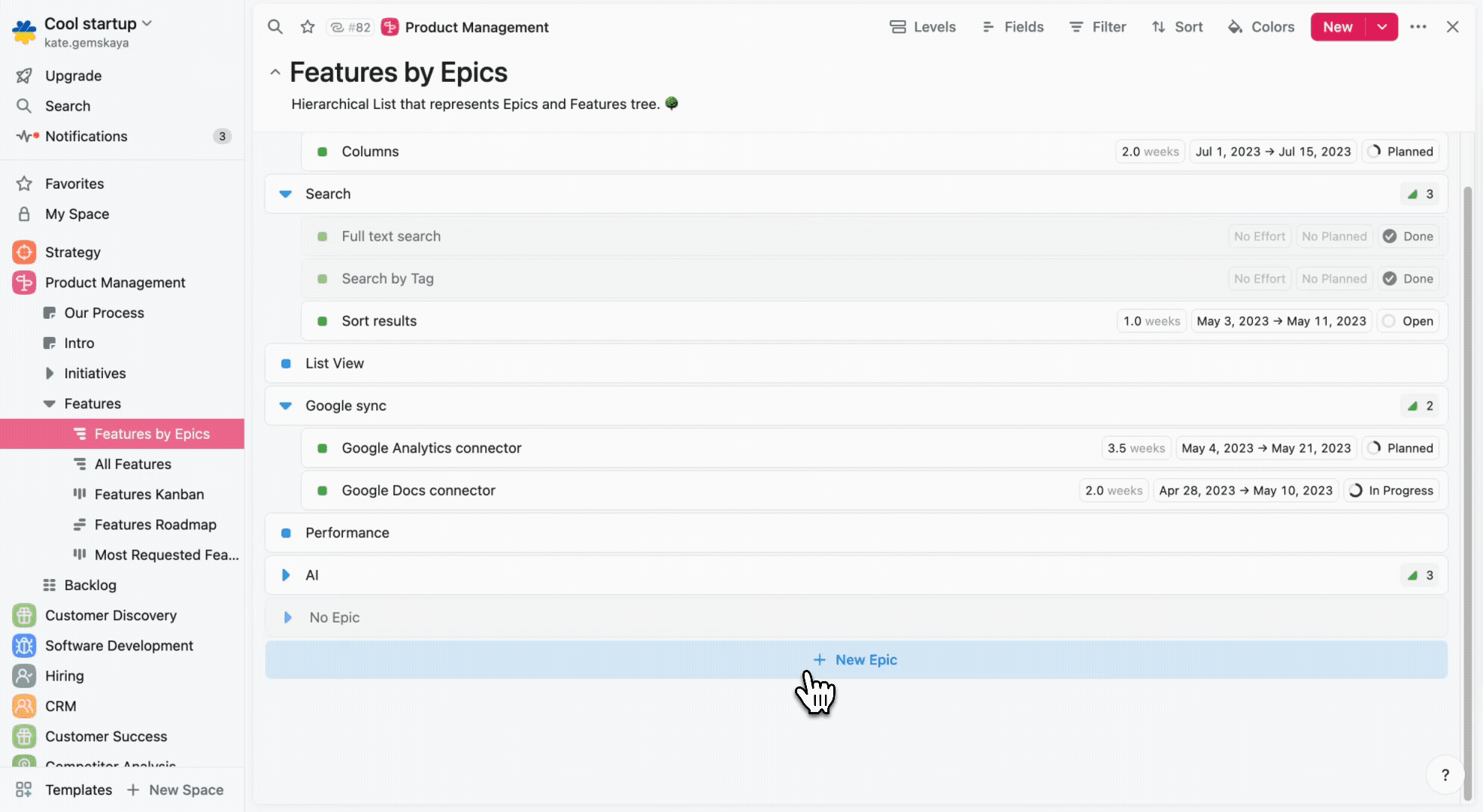The width and height of the screenshot is (1483, 812).
Task: Click the Colors paint icon
Action: [x=1236, y=26]
